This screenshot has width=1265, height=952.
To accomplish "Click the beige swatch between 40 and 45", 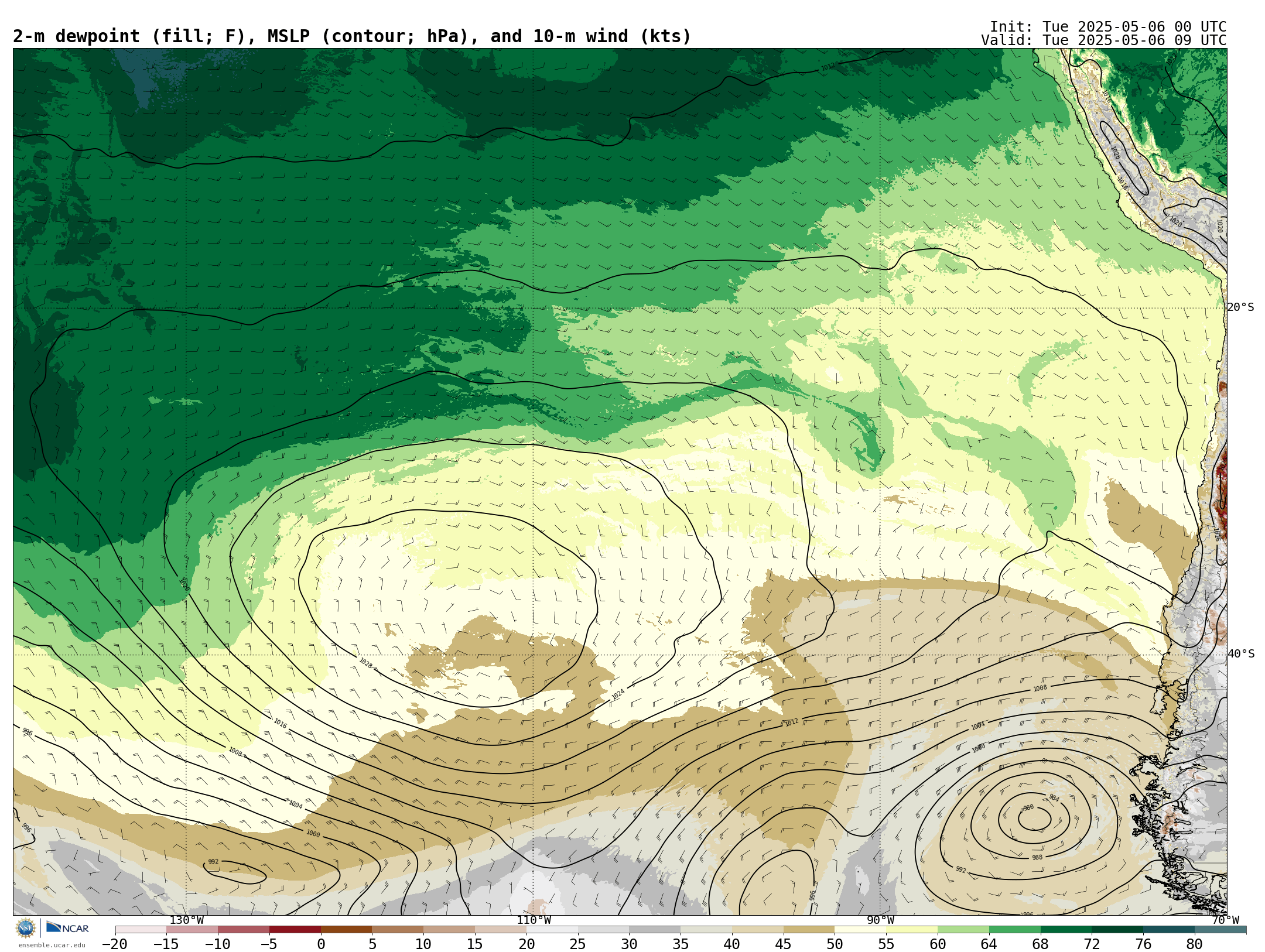I will tap(758, 930).
